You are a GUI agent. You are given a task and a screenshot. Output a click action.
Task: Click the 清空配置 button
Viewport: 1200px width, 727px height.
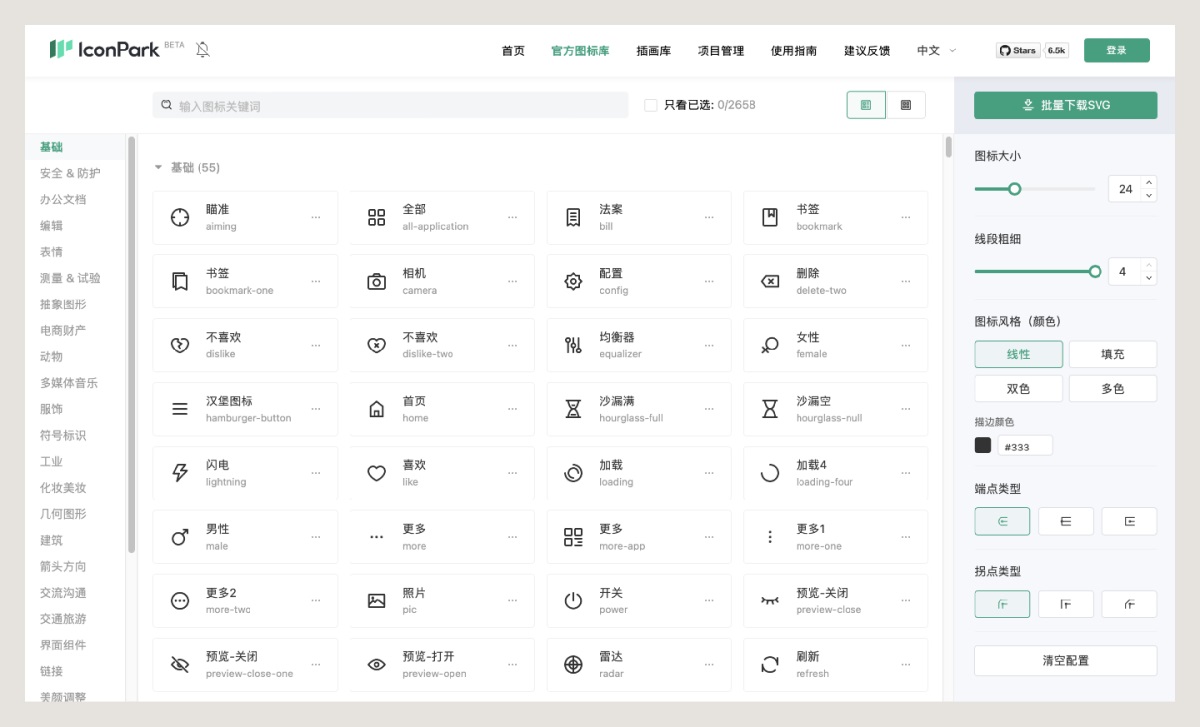tap(1066, 661)
